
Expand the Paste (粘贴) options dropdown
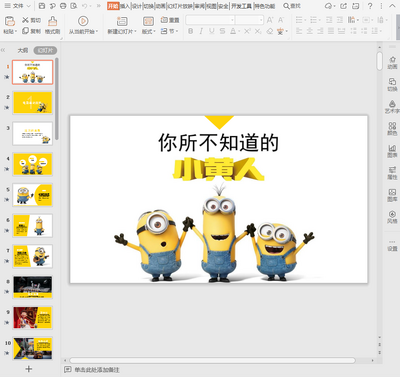16,31
